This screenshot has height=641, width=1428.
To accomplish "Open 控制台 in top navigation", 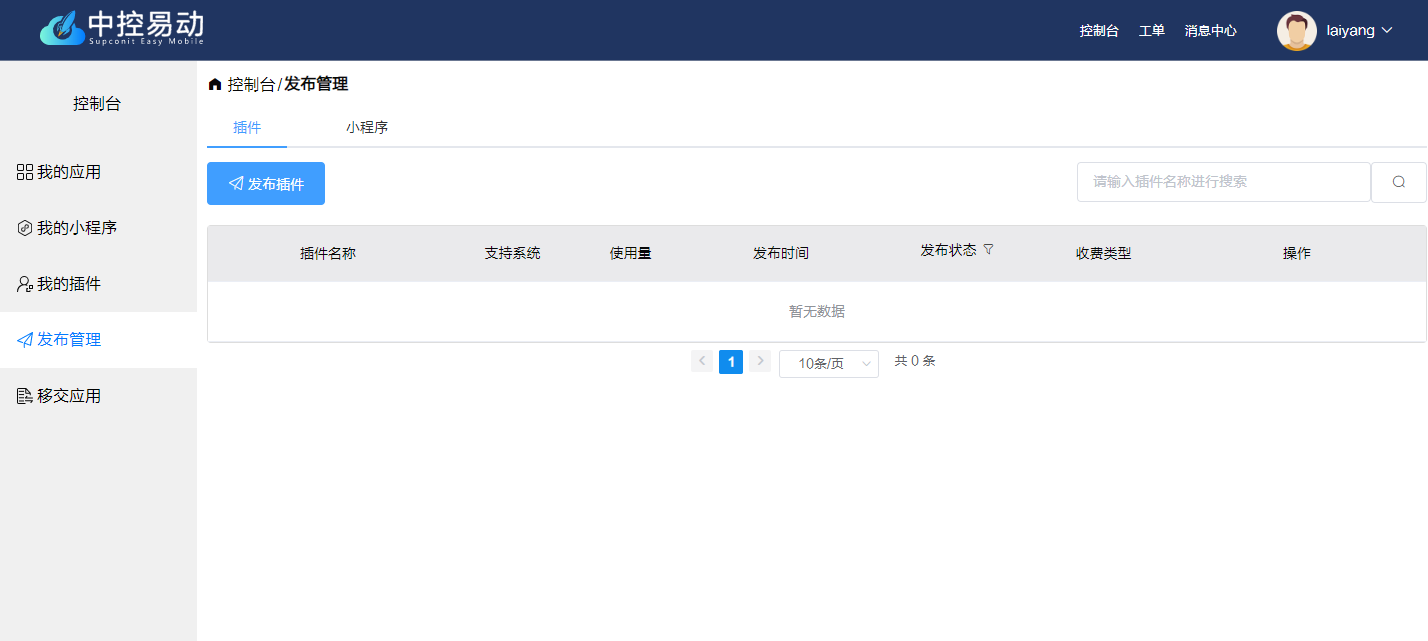I will pos(1099,31).
